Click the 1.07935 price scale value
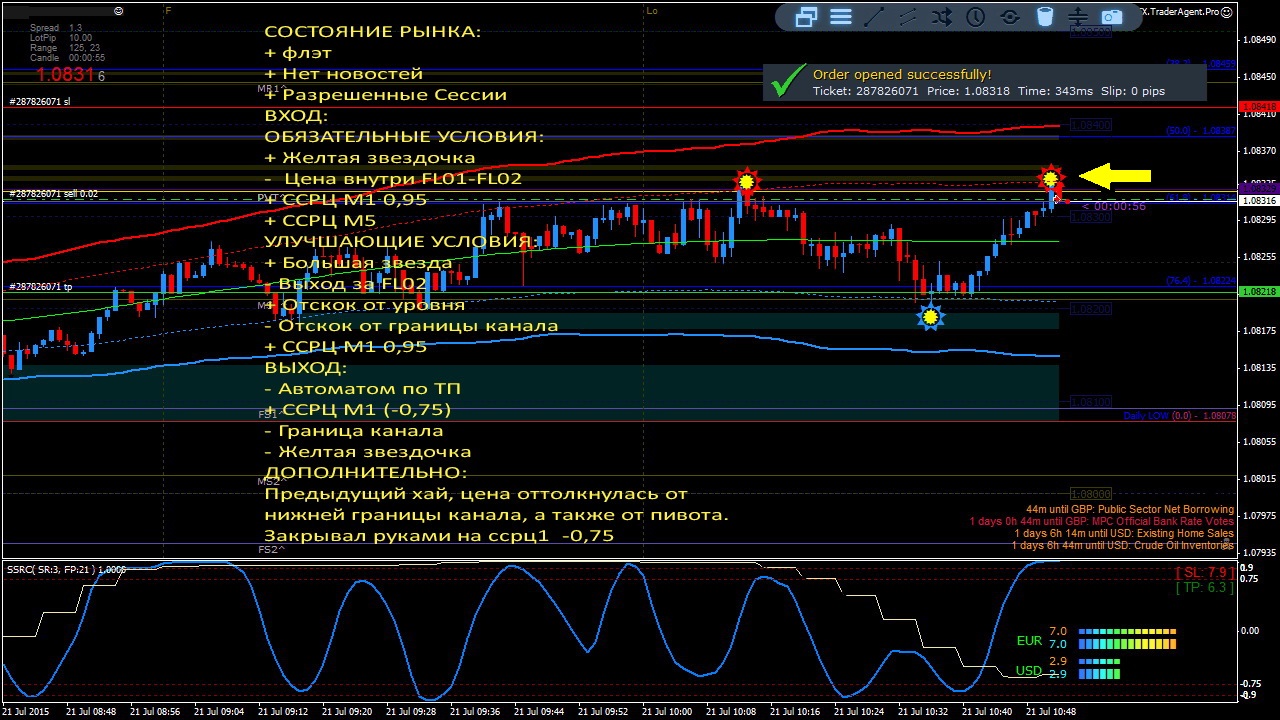This screenshot has height=720, width=1280. [x=1258, y=552]
